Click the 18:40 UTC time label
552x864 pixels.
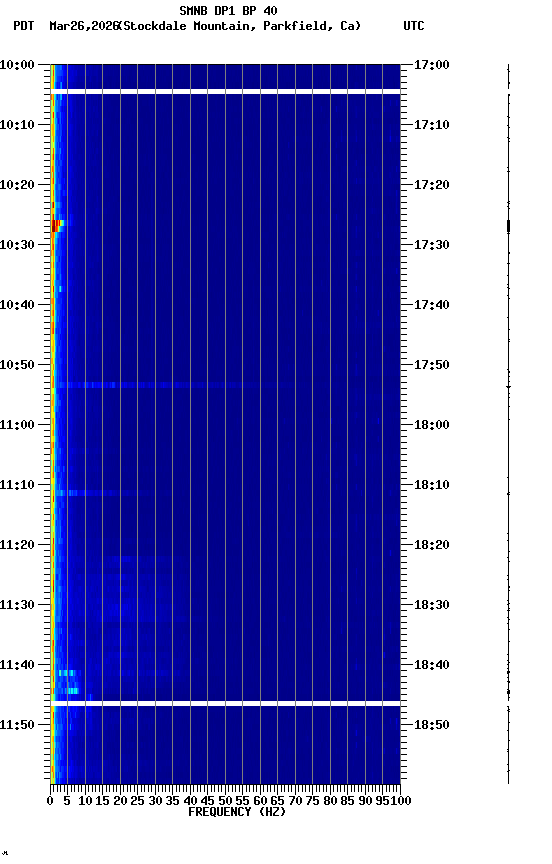432,665
